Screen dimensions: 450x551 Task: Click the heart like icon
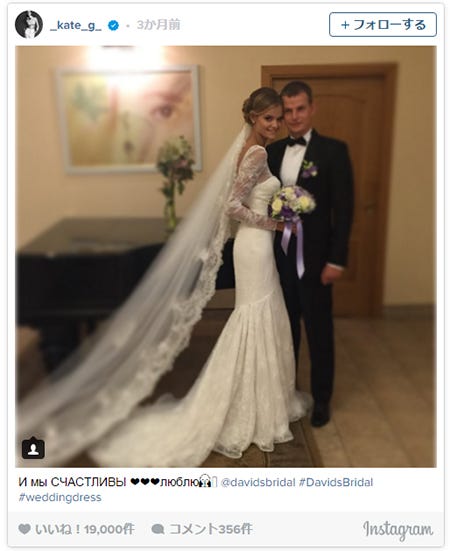24,529
